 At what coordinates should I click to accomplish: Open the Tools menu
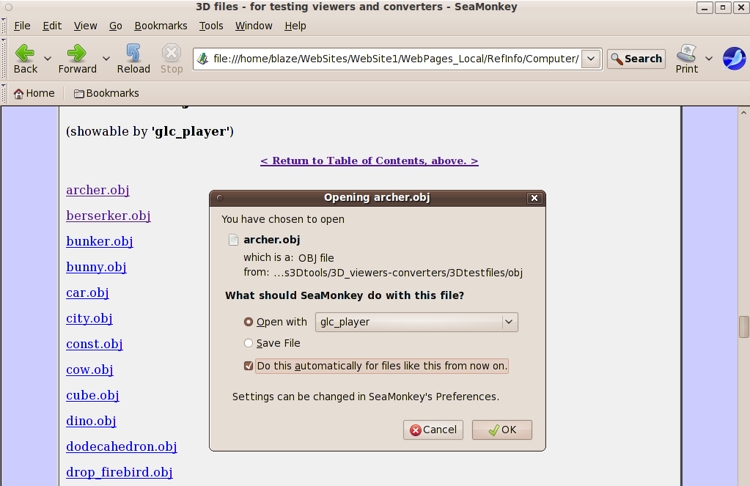click(x=211, y=26)
